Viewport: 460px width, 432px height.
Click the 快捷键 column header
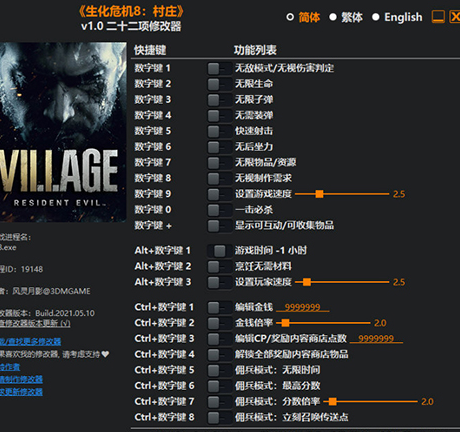click(150, 50)
